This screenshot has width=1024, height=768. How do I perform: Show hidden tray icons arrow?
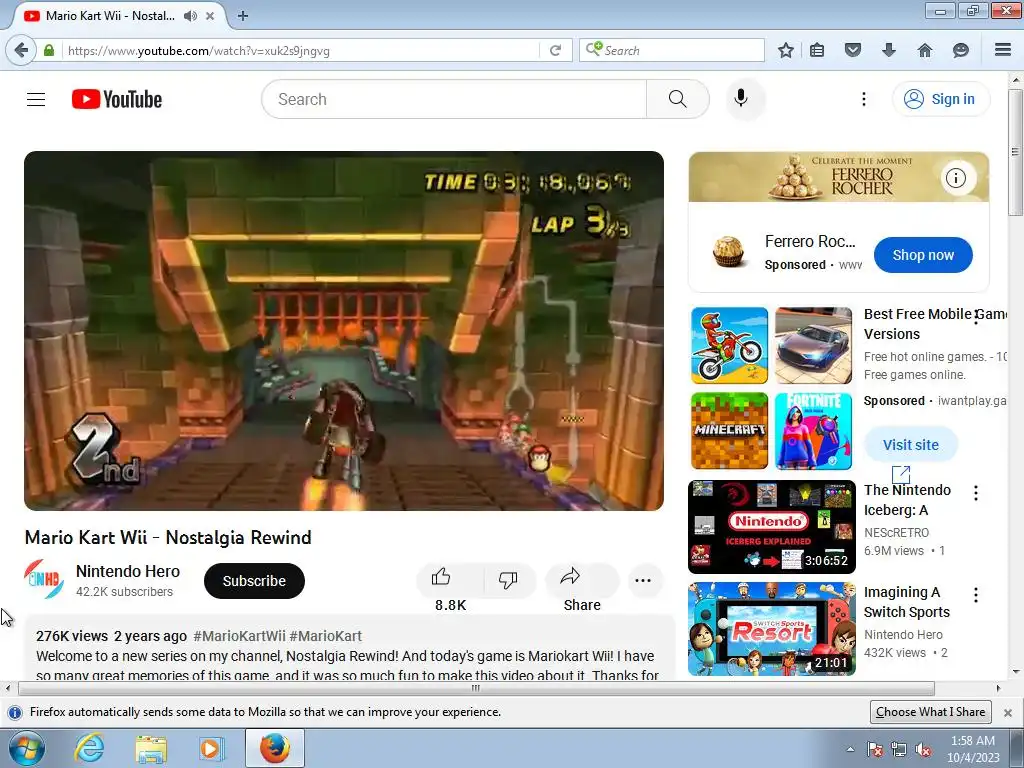850,750
